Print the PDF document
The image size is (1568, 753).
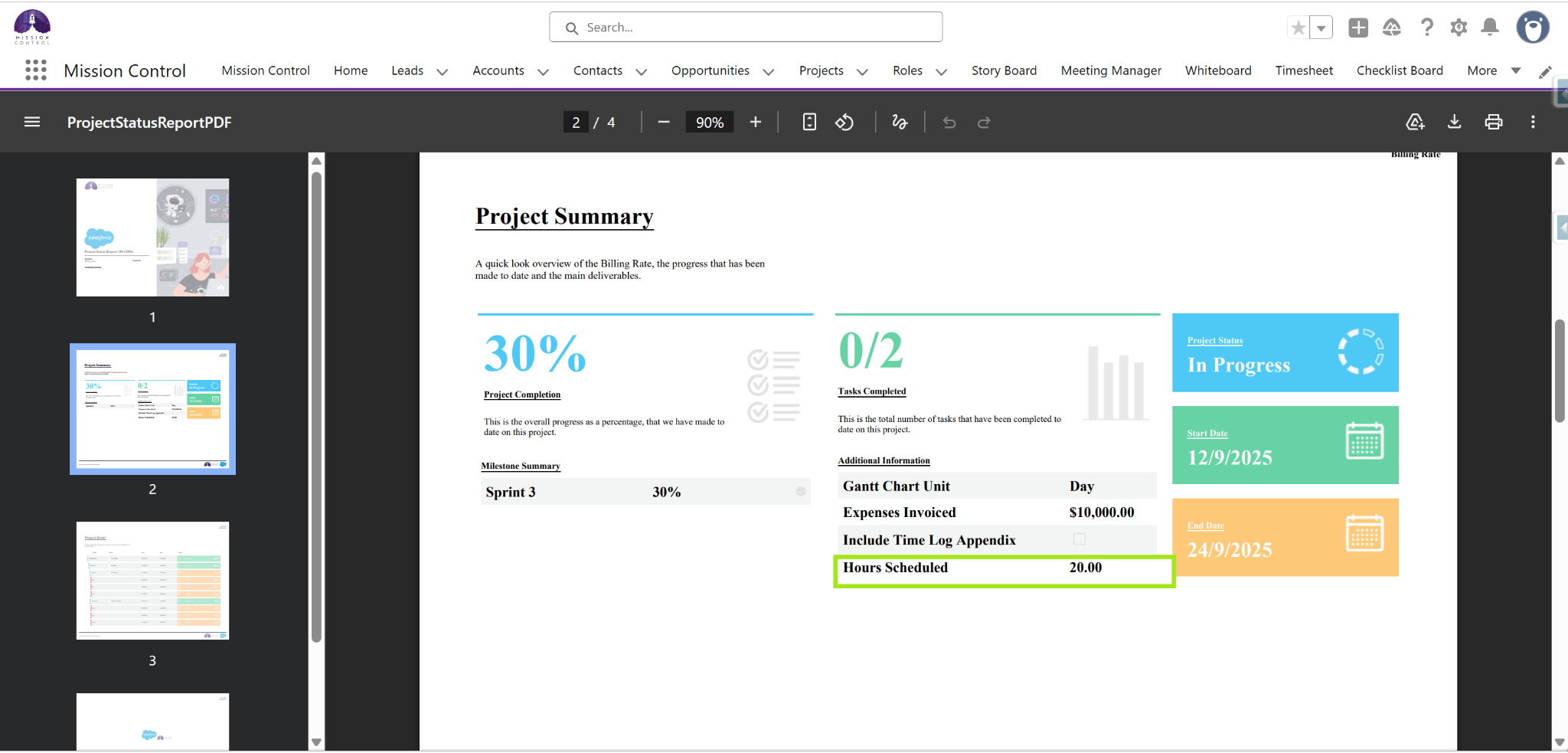tap(1493, 122)
